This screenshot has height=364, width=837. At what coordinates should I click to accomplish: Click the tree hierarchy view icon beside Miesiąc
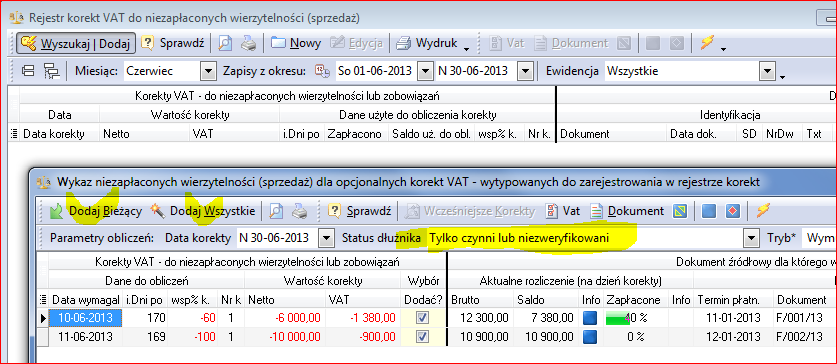pyautogui.click(x=52, y=71)
